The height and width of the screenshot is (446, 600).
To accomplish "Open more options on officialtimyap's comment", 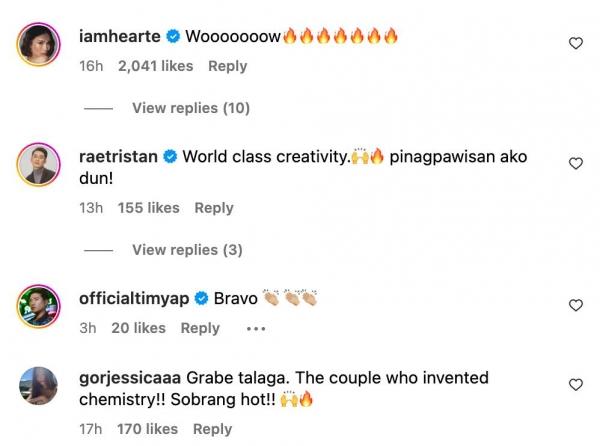I will point(256,328).
